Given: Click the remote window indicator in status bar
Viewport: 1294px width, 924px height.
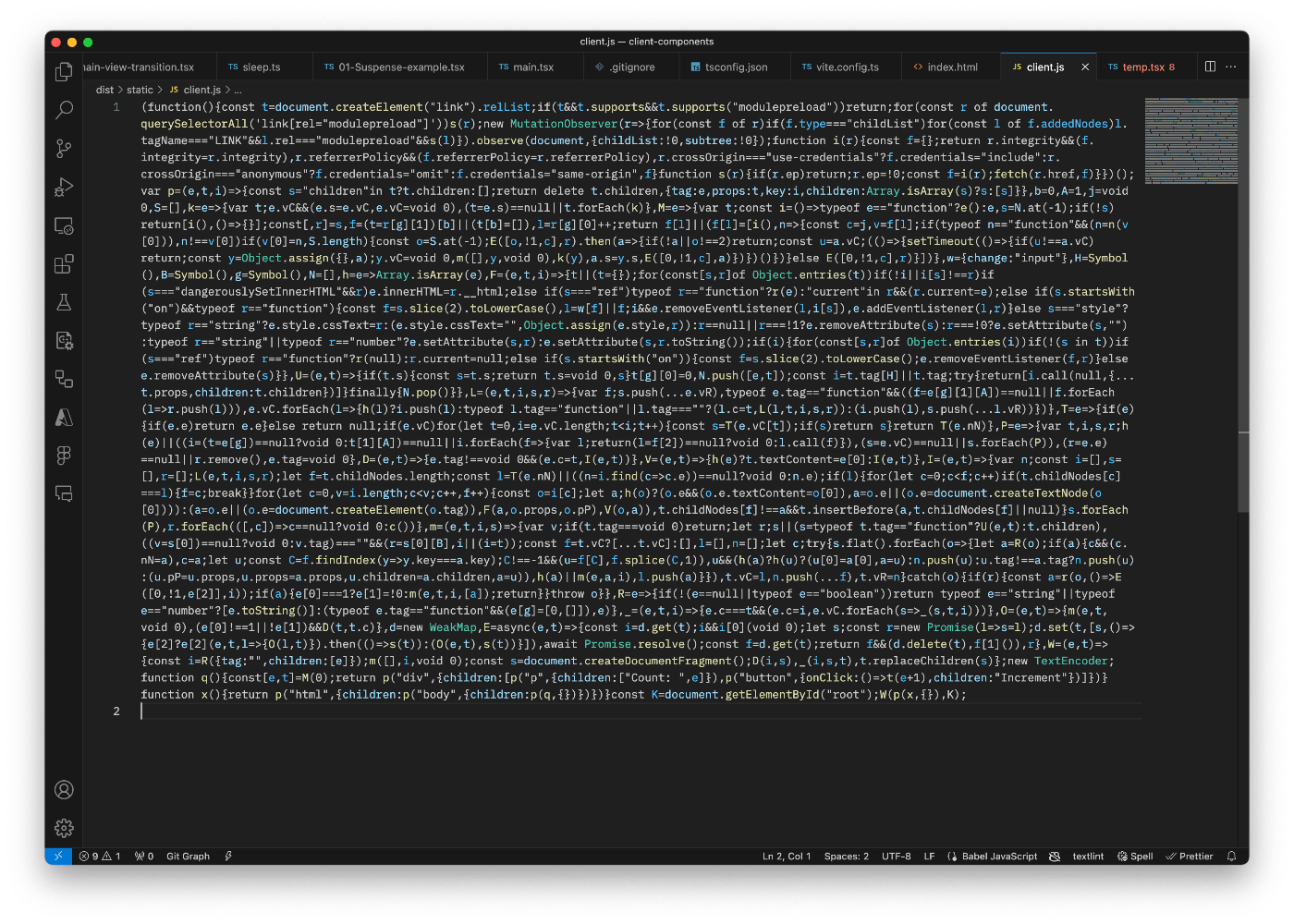Looking at the screenshot, I should 58,857.
